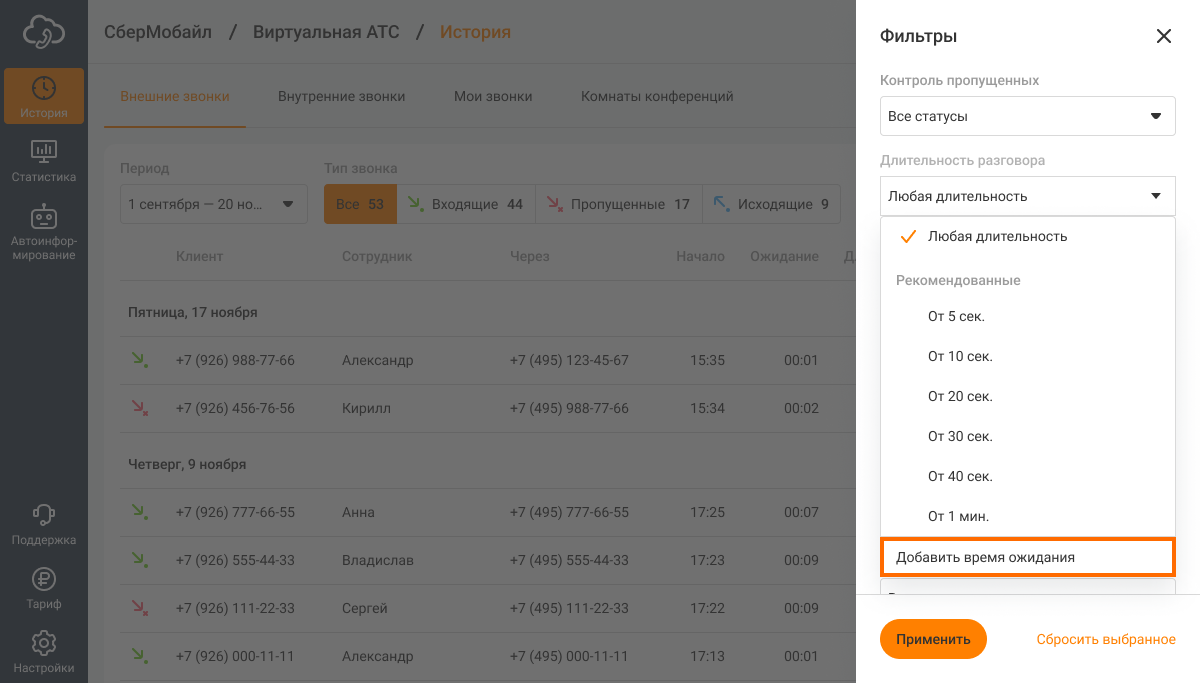Open the Статистика sidebar section

pyautogui.click(x=44, y=161)
